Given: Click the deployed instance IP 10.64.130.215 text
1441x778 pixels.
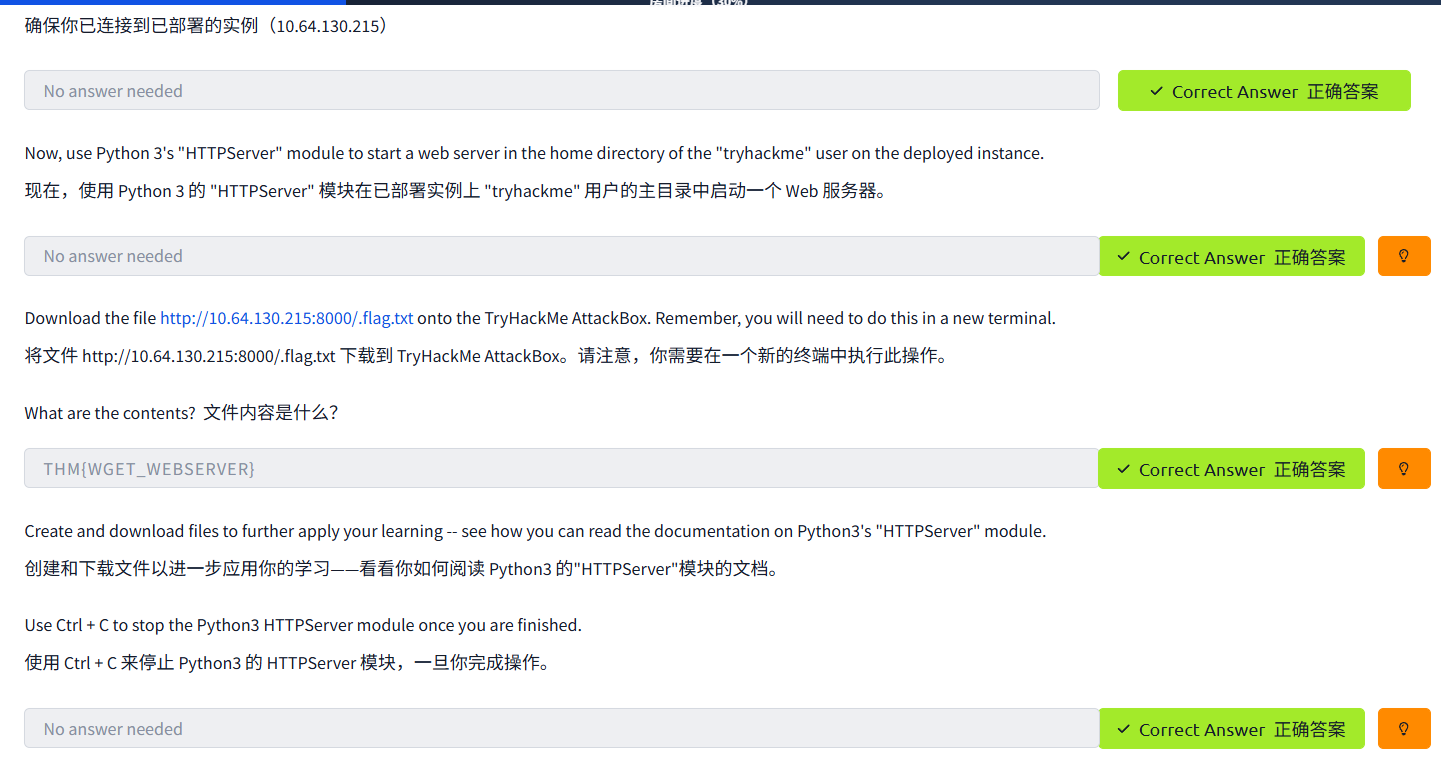Looking at the screenshot, I should click(328, 26).
